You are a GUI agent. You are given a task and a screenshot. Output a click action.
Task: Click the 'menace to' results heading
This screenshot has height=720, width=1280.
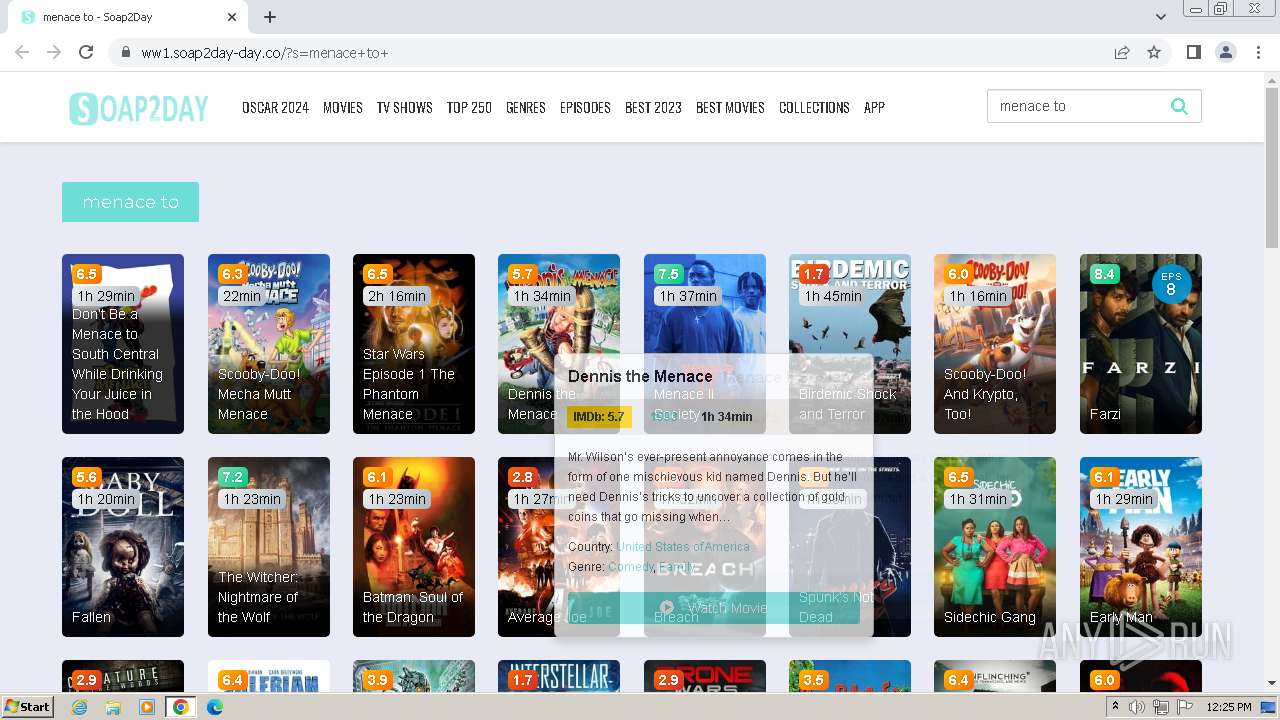tap(130, 202)
